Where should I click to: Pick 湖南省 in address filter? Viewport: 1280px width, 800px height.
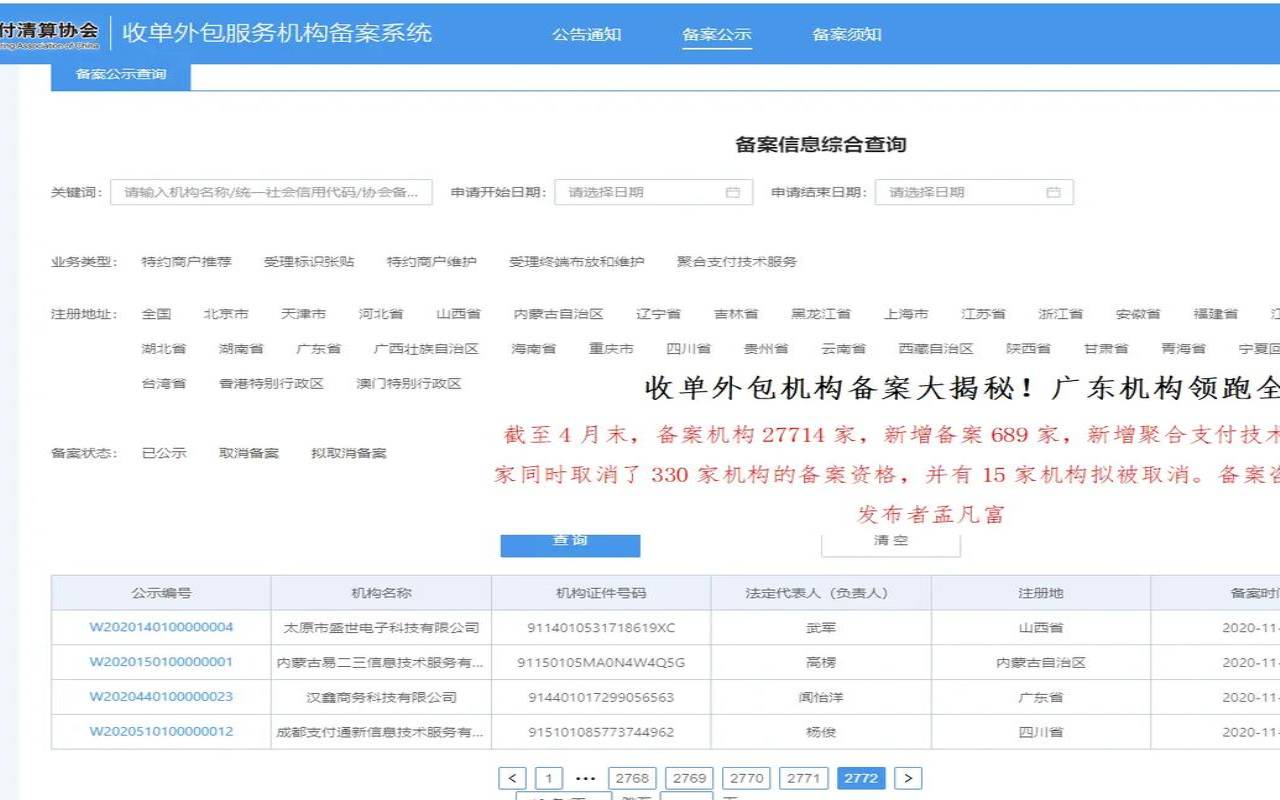[x=241, y=349]
